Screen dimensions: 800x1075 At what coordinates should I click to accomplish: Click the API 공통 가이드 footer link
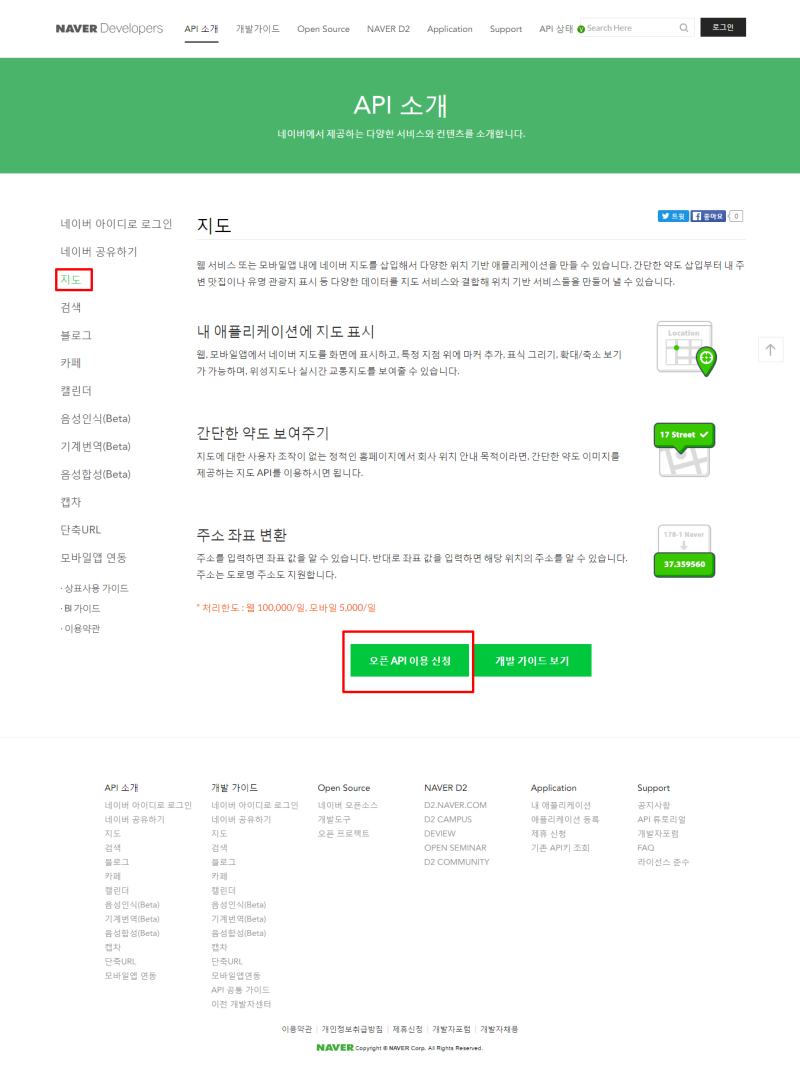(x=240, y=990)
